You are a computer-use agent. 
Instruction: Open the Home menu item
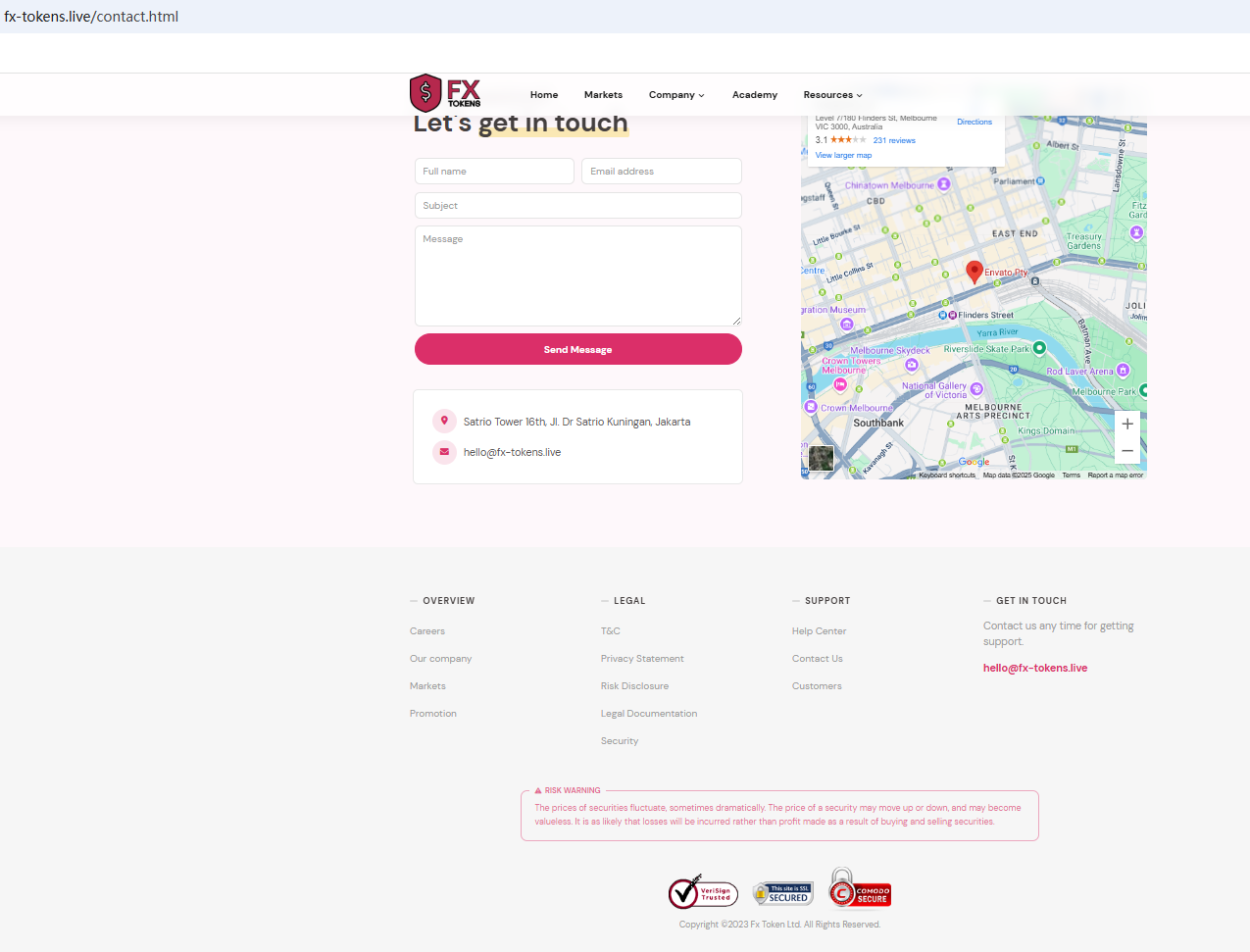544,95
